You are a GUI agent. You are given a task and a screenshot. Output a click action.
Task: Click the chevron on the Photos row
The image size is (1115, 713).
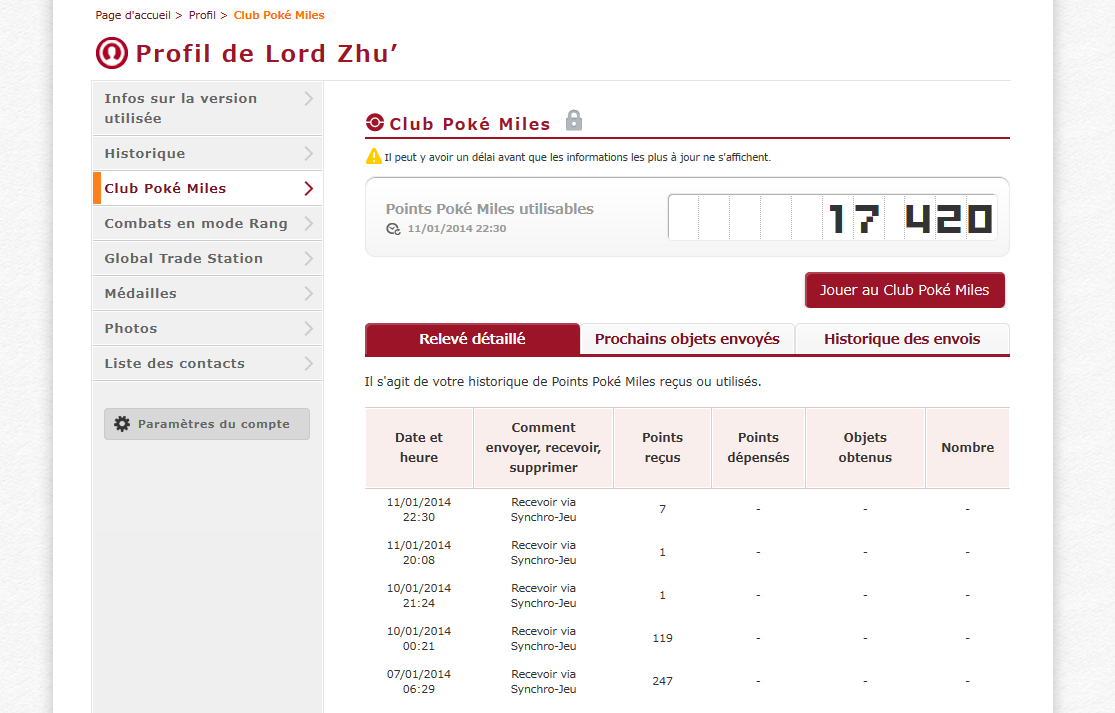pos(309,328)
